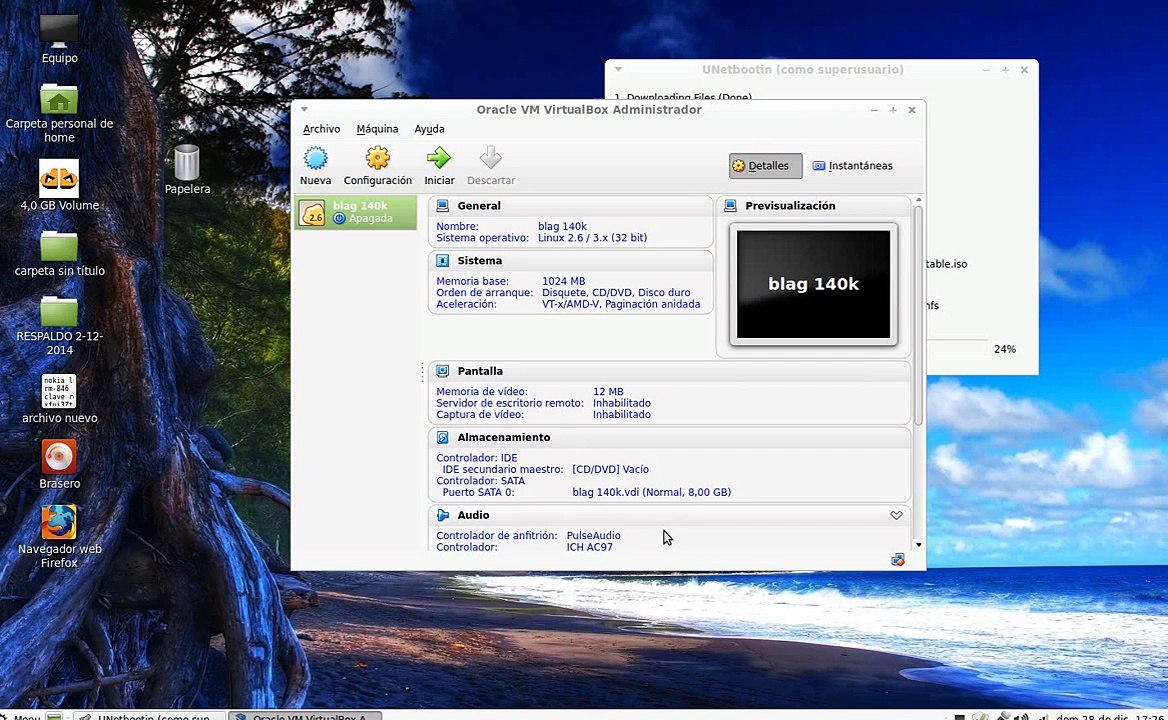Click the Descartar toolbar icon
Viewport: 1168px width, 720px height.
(x=490, y=158)
